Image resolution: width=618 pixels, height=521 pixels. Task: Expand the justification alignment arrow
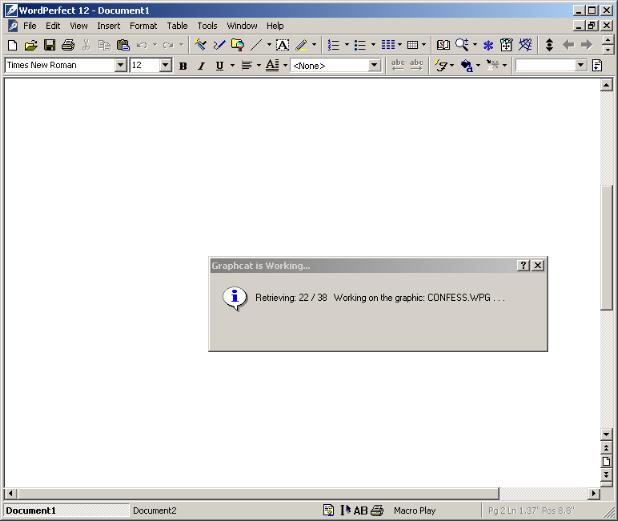pos(259,65)
